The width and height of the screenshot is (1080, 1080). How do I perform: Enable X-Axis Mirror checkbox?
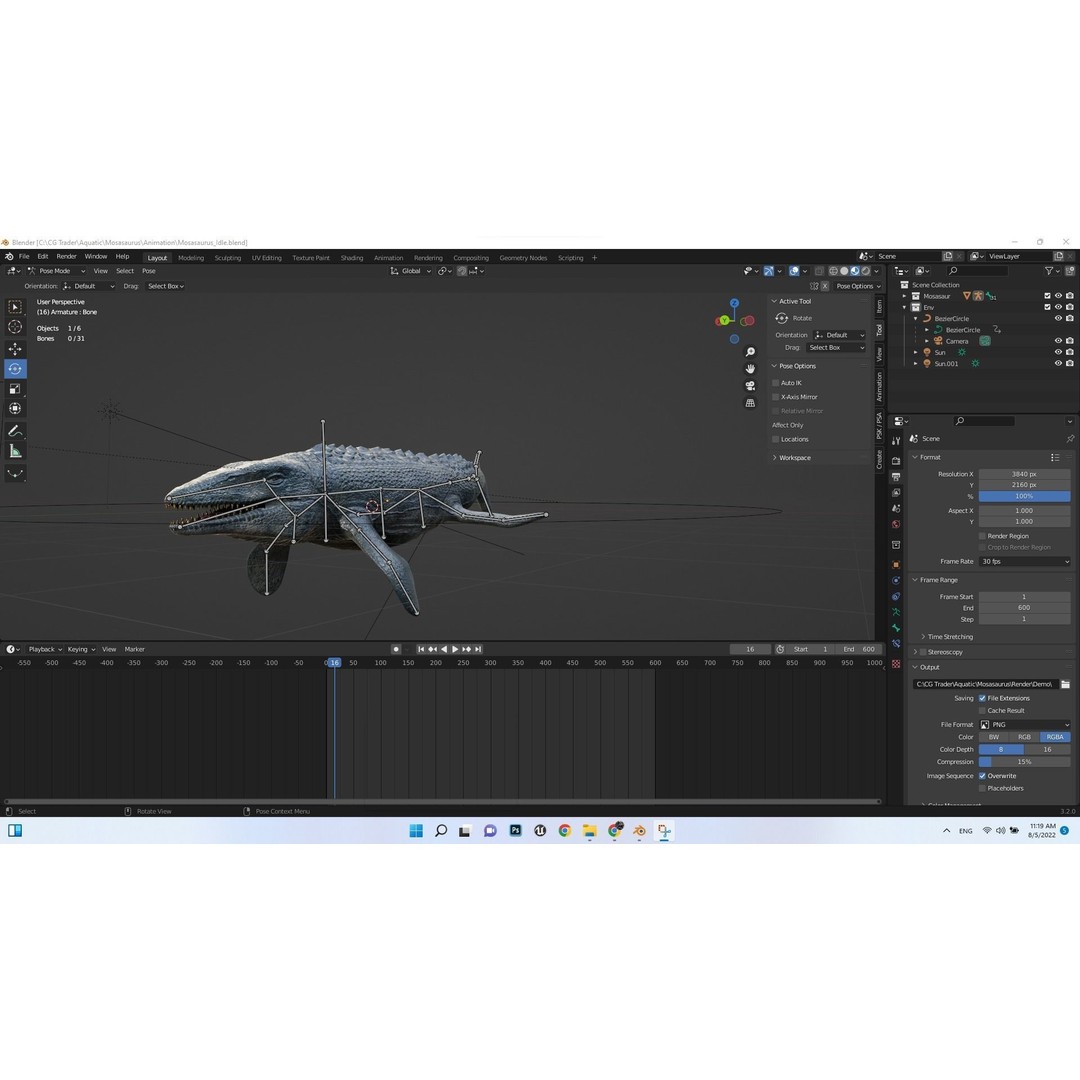pos(776,397)
